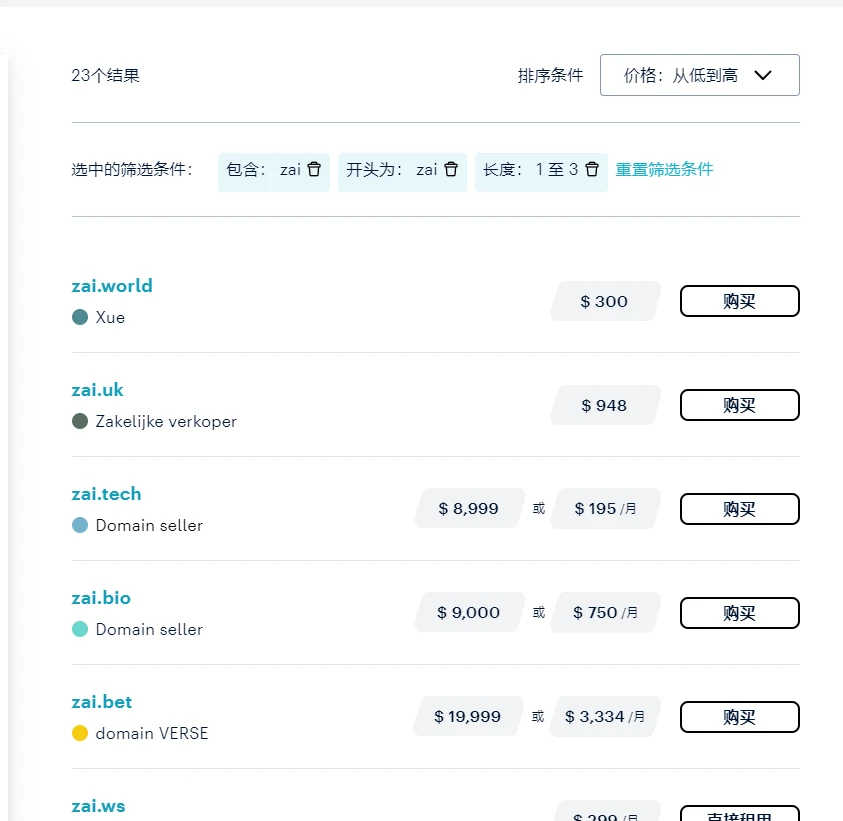This screenshot has width=843, height=821.
Task: Buy zai.tech with the 购买 button
Action: (x=739, y=509)
